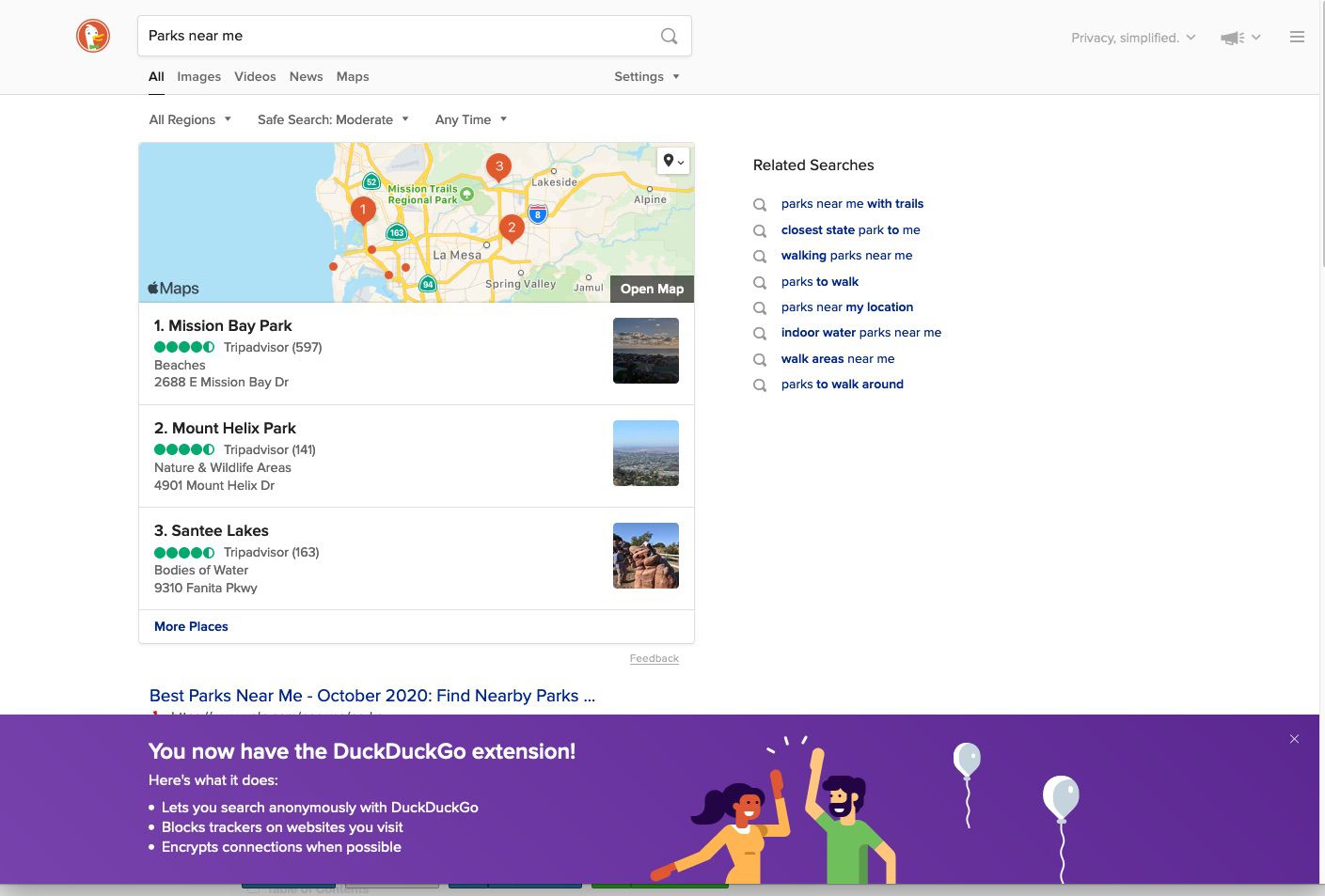Image resolution: width=1325 pixels, height=896 pixels.
Task: Expand the All Regions dropdown
Action: [190, 119]
